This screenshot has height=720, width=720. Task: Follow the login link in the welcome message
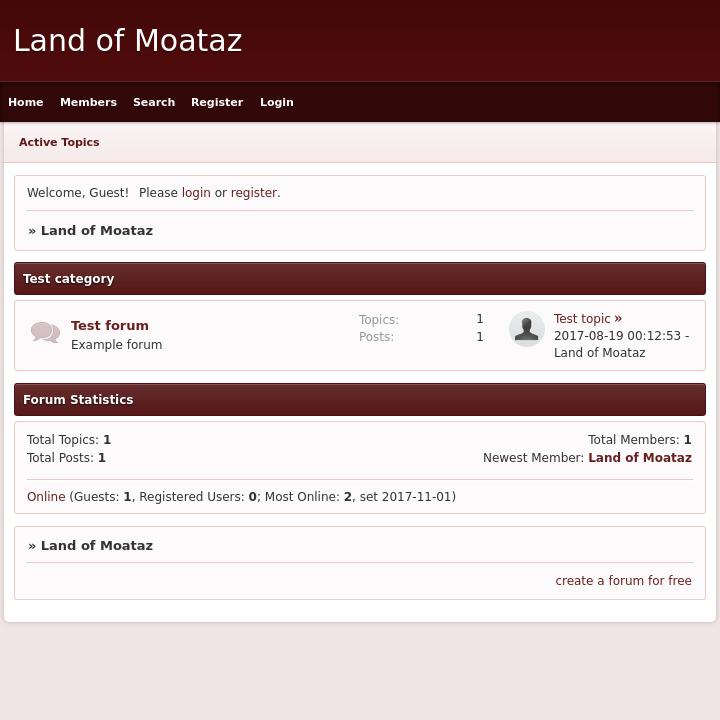pos(196,193)
